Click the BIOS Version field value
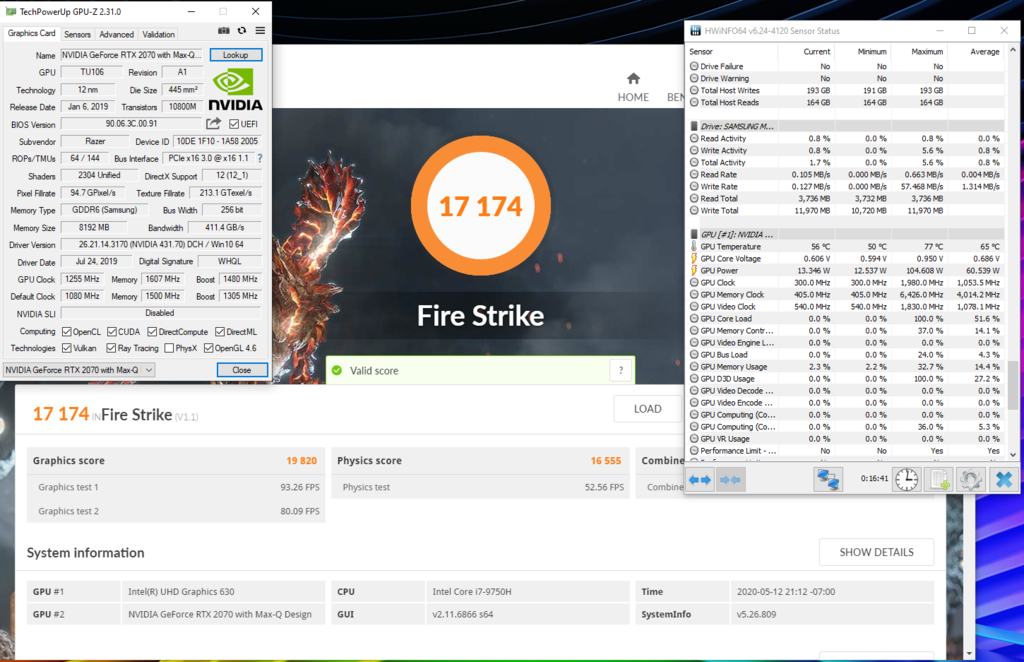The height and width of the screenshot is (662, 1024). pyautogui.click(x=132, y=123)
